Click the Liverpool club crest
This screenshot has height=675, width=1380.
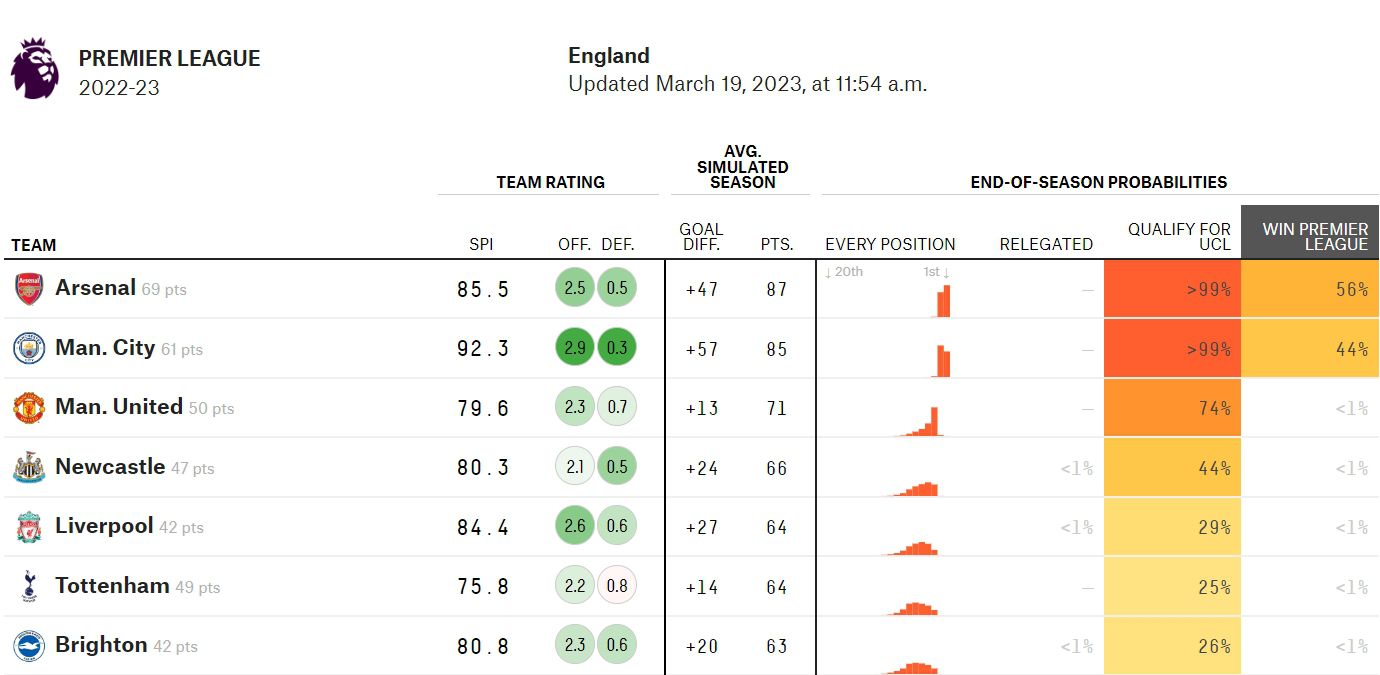tap(29, 527)
